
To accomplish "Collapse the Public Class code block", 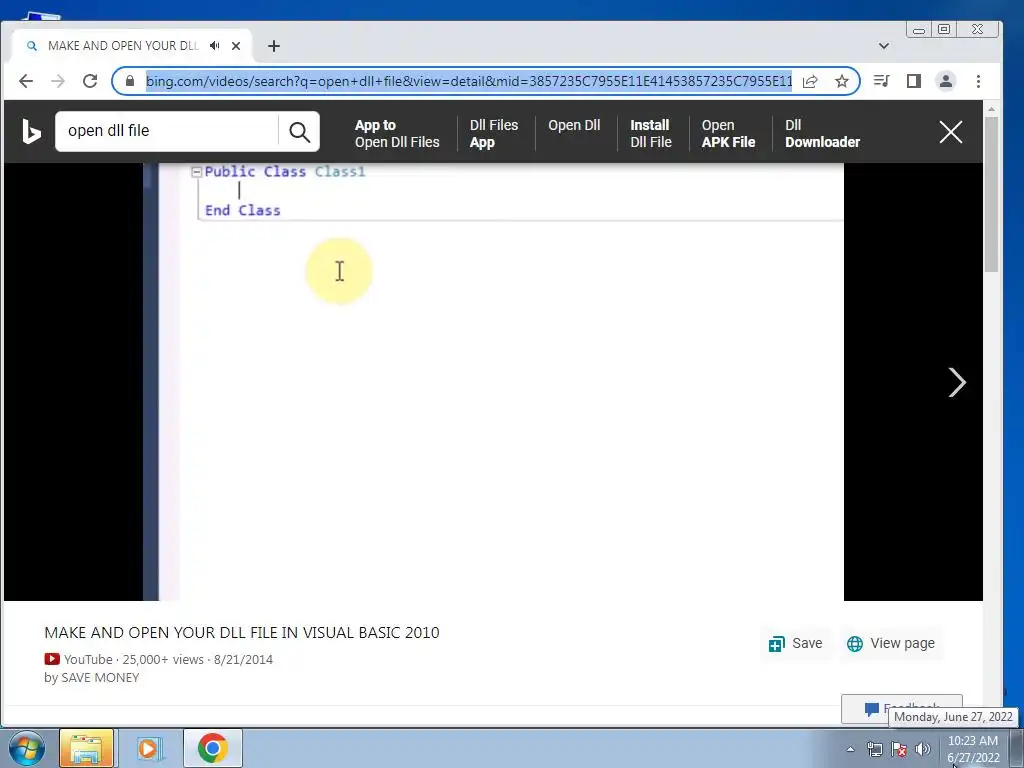I will click(x=197, y=172).
